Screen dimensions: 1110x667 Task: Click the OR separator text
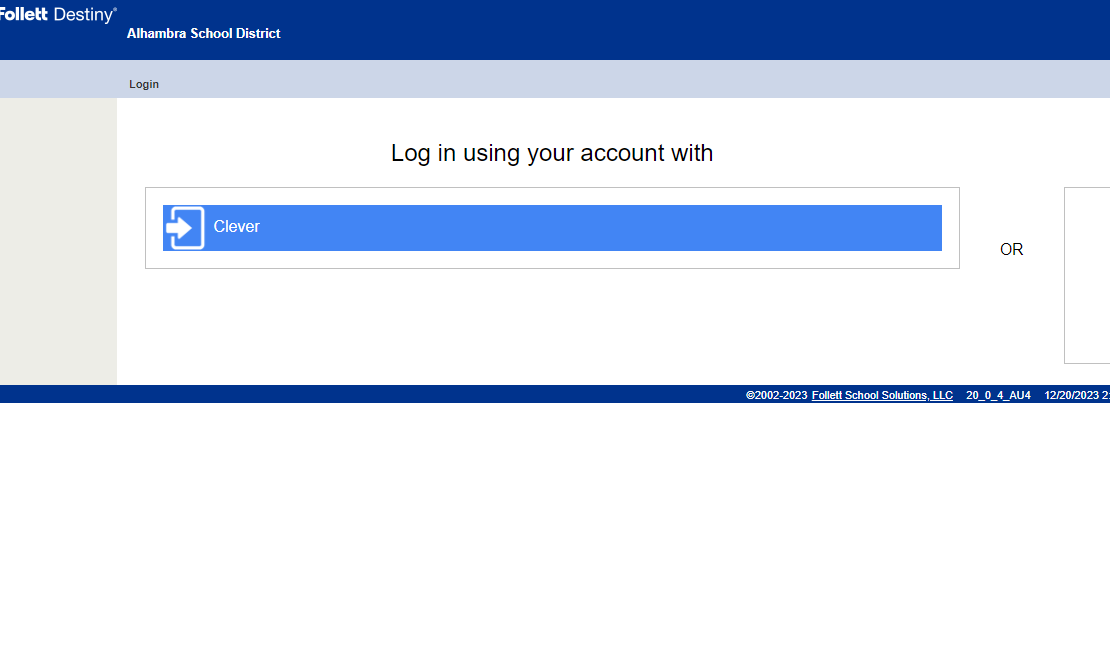coord(1012,249)
